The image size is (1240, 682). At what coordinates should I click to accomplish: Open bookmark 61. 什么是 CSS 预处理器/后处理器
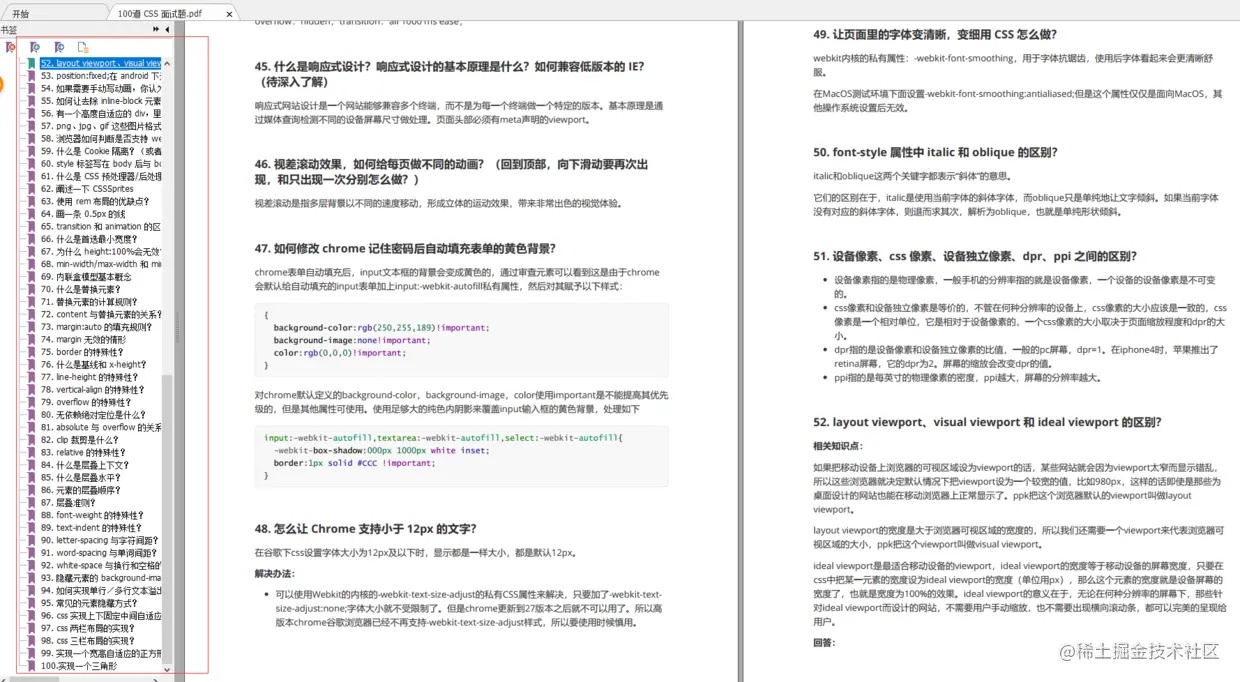[101, 176]
